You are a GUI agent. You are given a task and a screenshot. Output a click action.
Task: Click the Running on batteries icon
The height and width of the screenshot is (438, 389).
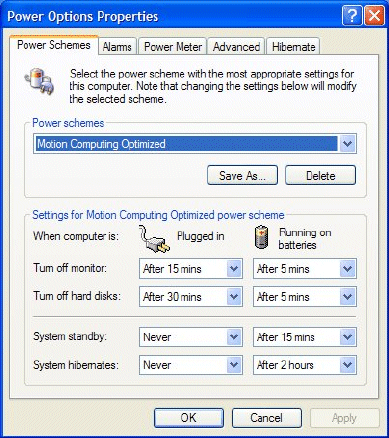(x=262, y=237)
